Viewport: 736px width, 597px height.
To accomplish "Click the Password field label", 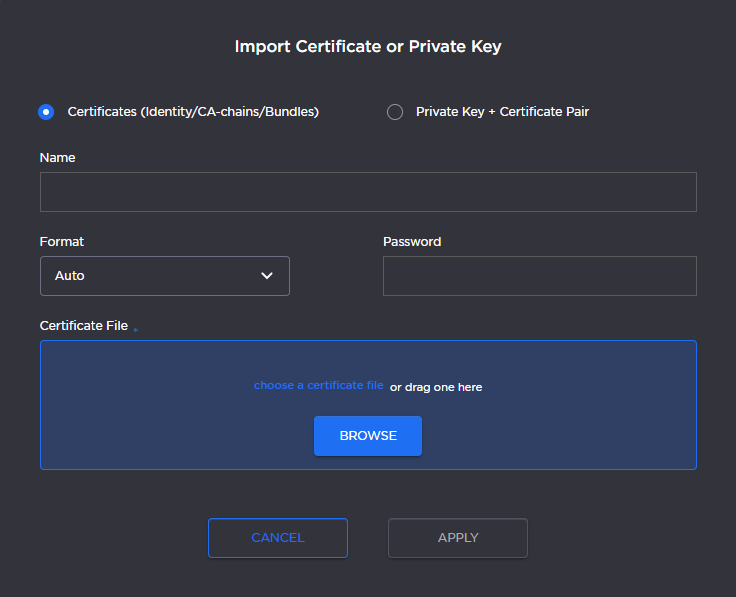I will click(x=412, y=242).
